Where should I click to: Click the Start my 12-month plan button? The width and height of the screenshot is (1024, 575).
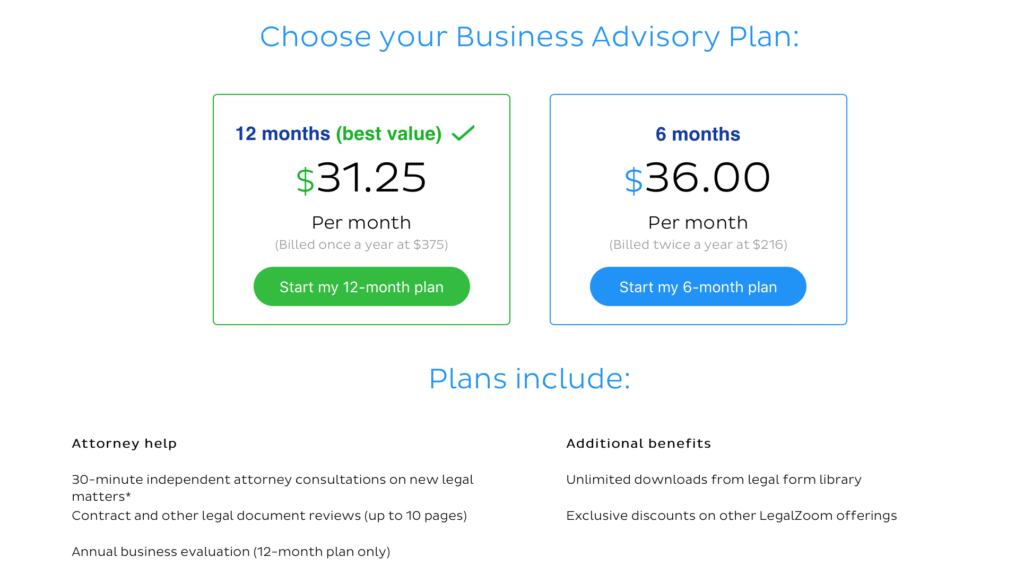click(x=361, y=286)
